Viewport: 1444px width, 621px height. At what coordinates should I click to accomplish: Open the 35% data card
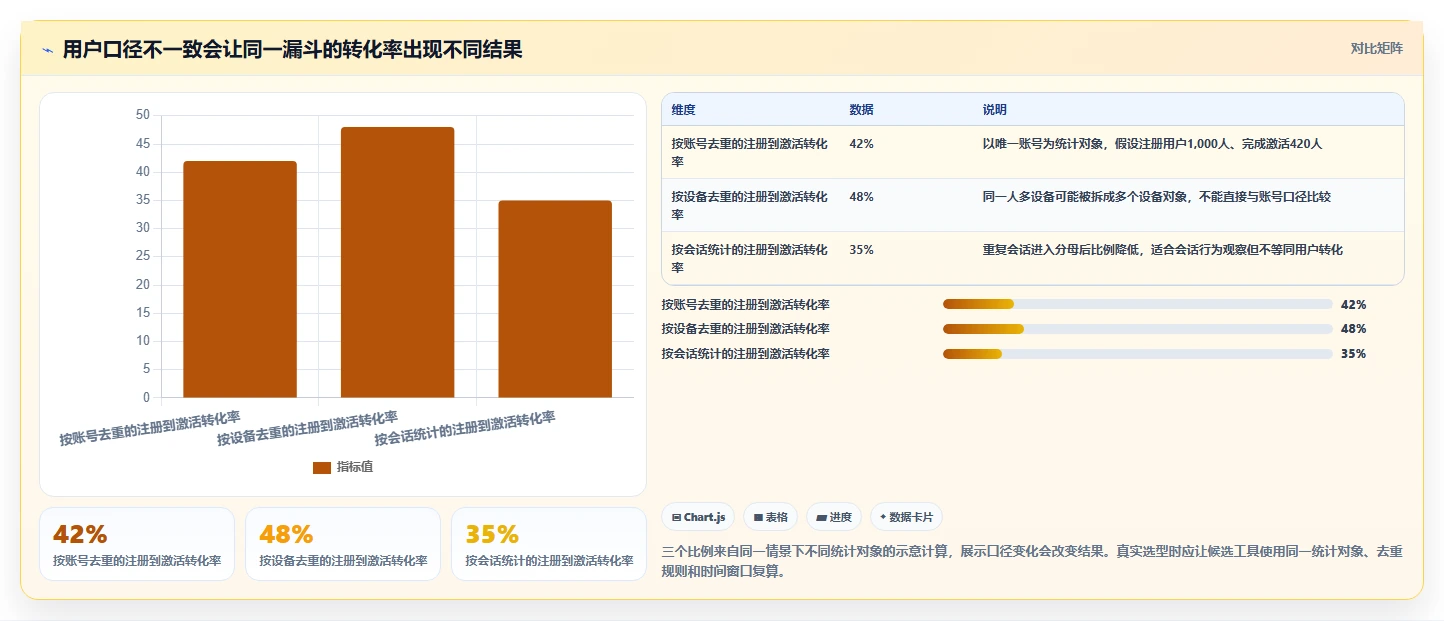(x=549, y=544)
